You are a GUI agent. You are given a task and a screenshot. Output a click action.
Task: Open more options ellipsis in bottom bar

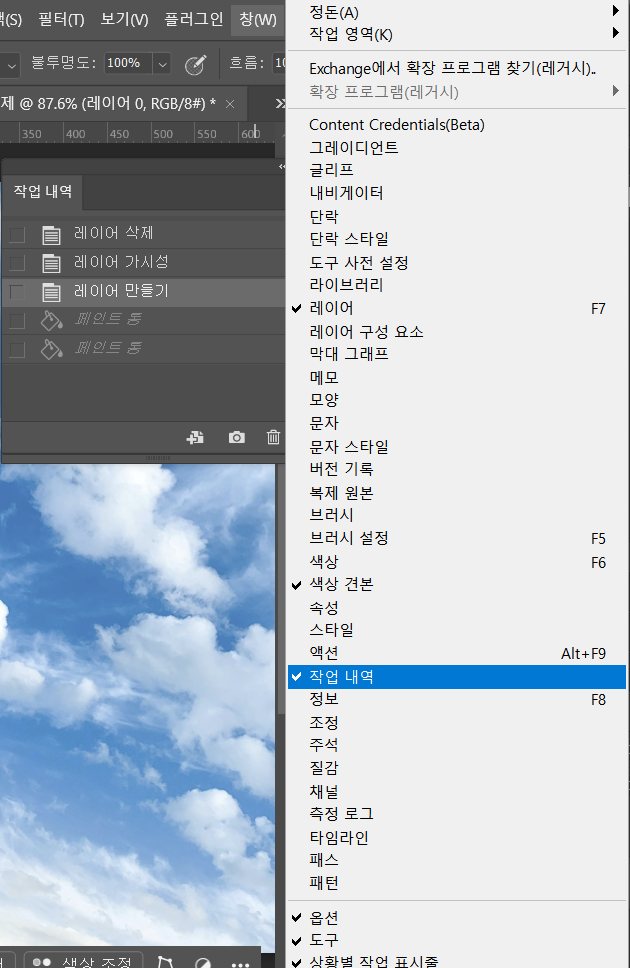click(x=241, y=963)
